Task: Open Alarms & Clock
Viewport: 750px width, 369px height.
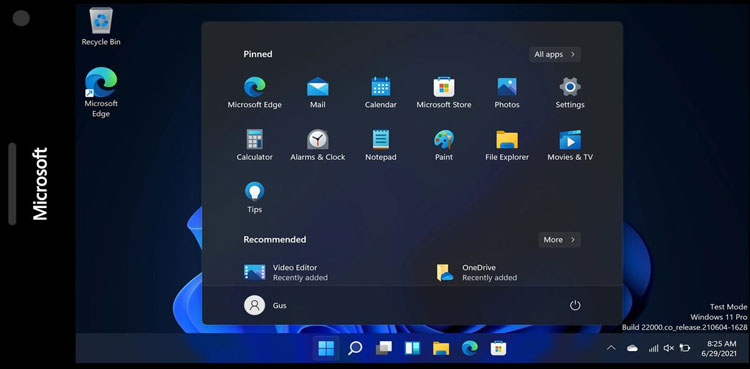Action: point(318,145)
